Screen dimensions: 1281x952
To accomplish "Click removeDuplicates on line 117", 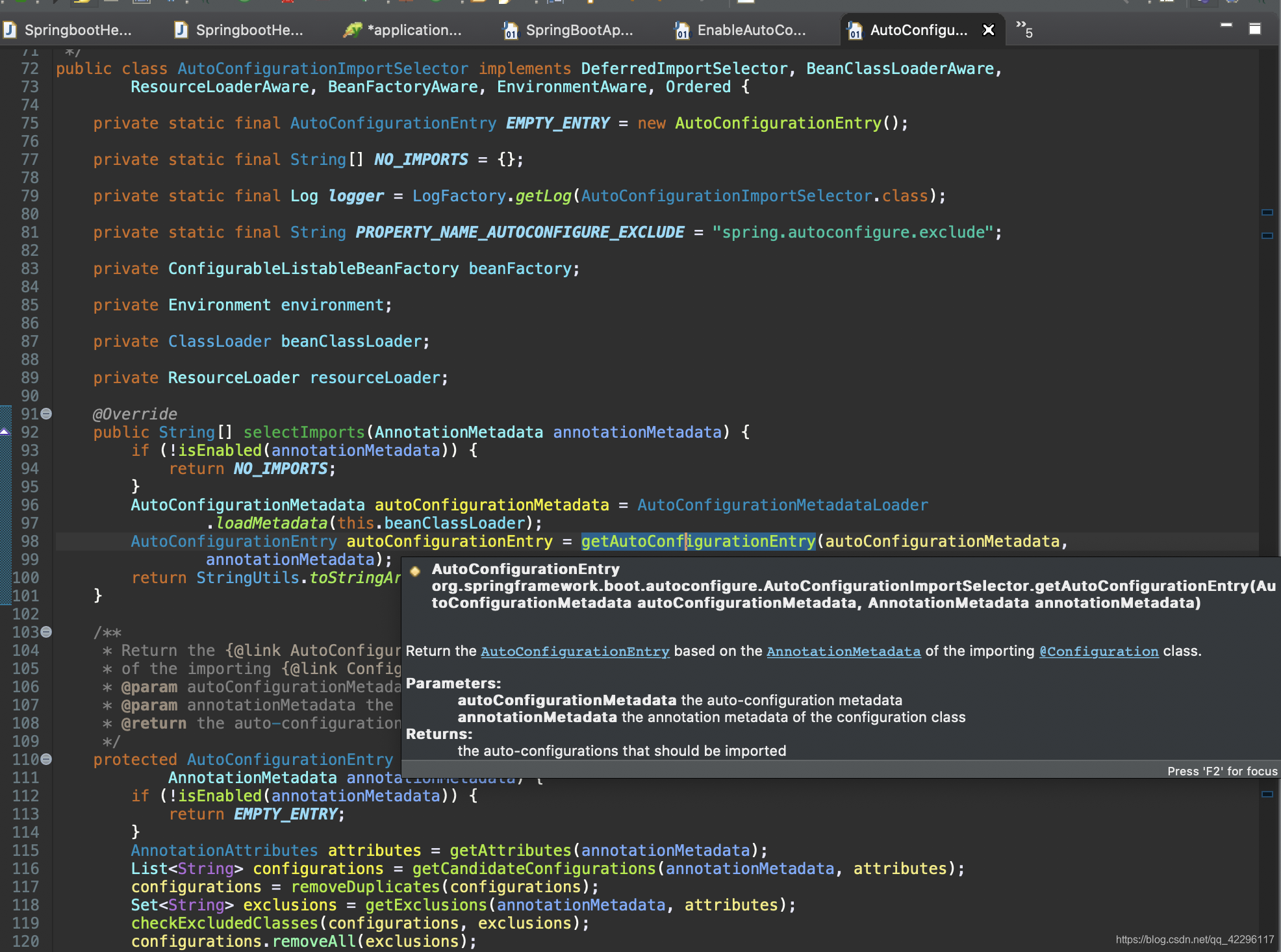I will point(365,887).
